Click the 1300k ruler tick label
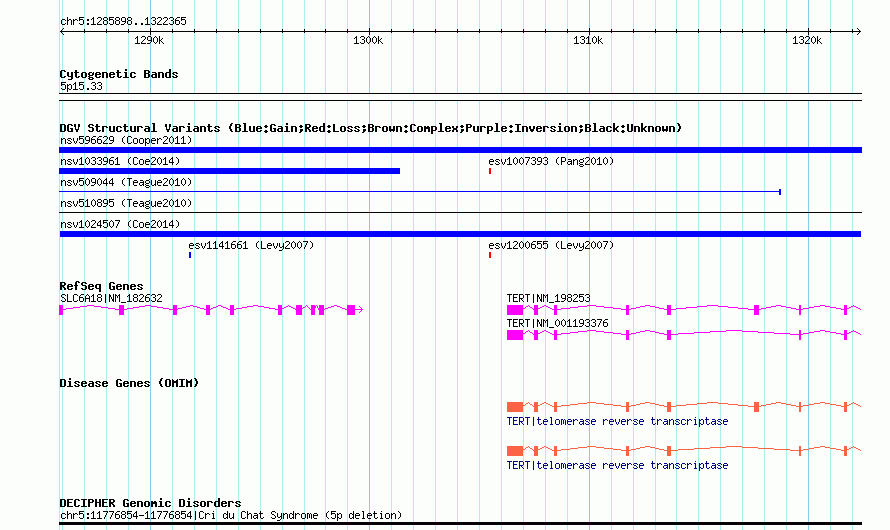Screen dimensions: 890x530 click(x=368, y=40)
